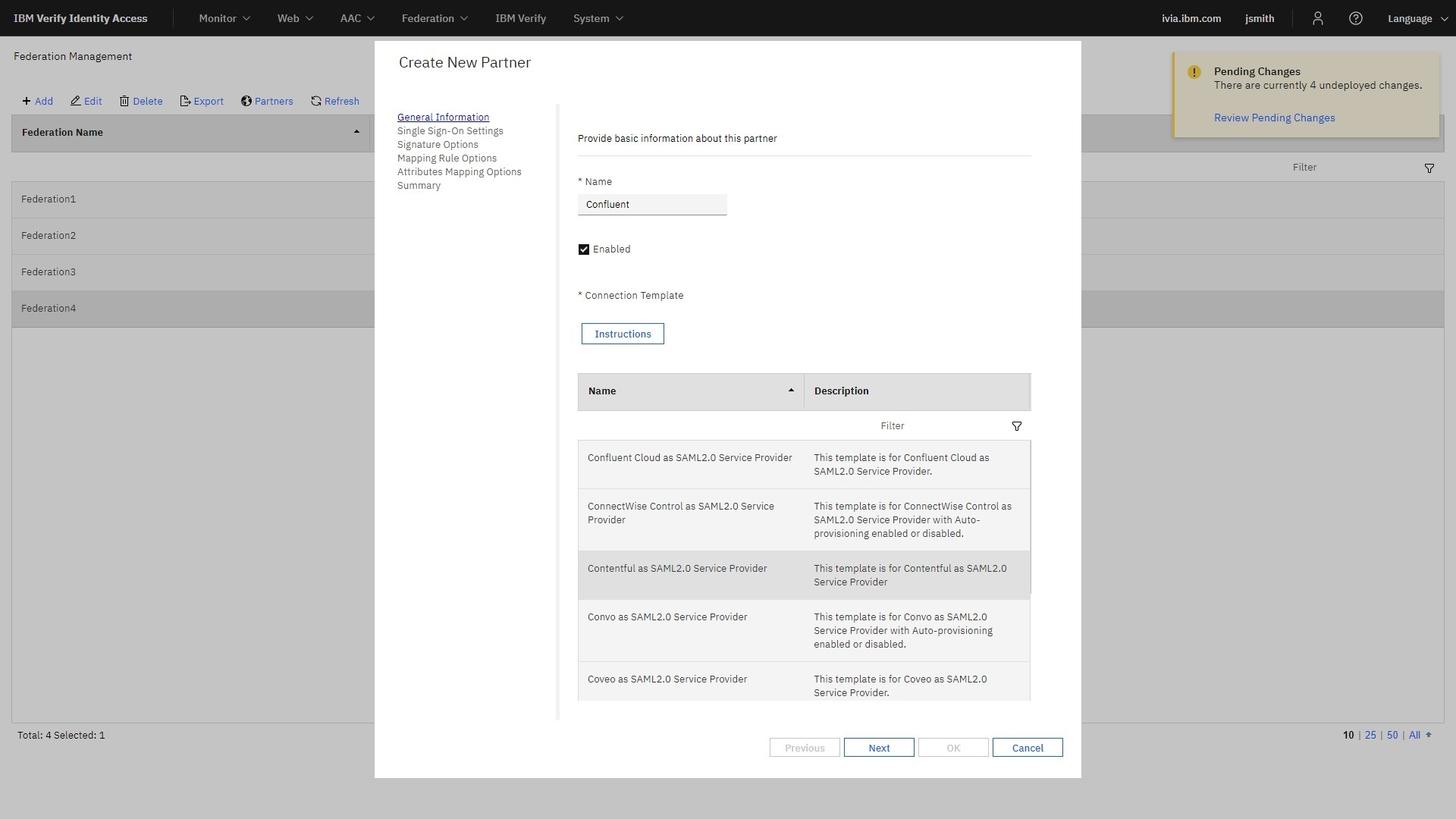This screenshot has width=1456, height=819.
Task: Click the Description column header
Action: [x=917, y=391]
